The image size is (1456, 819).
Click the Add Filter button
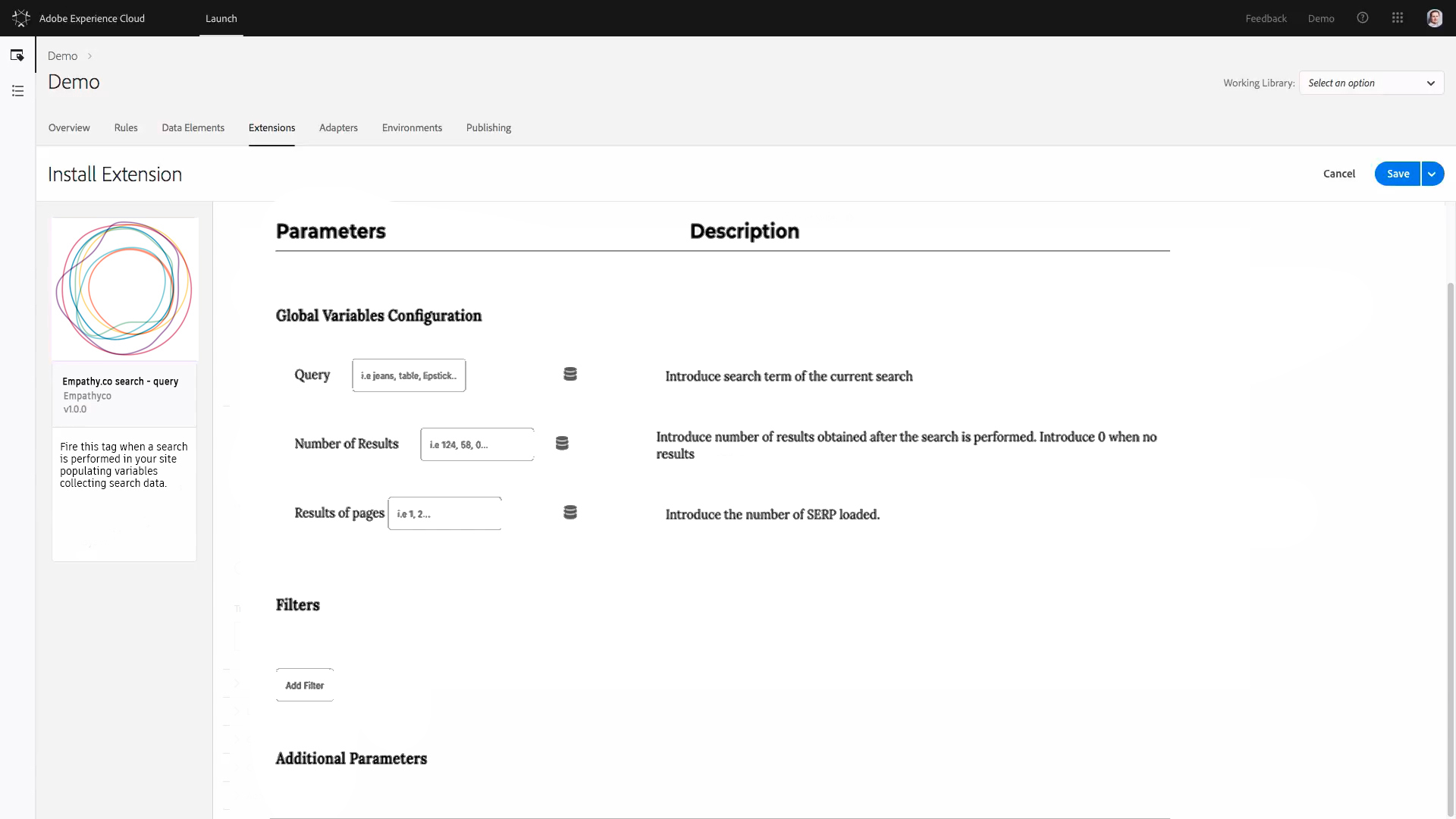tap(305, 685)
